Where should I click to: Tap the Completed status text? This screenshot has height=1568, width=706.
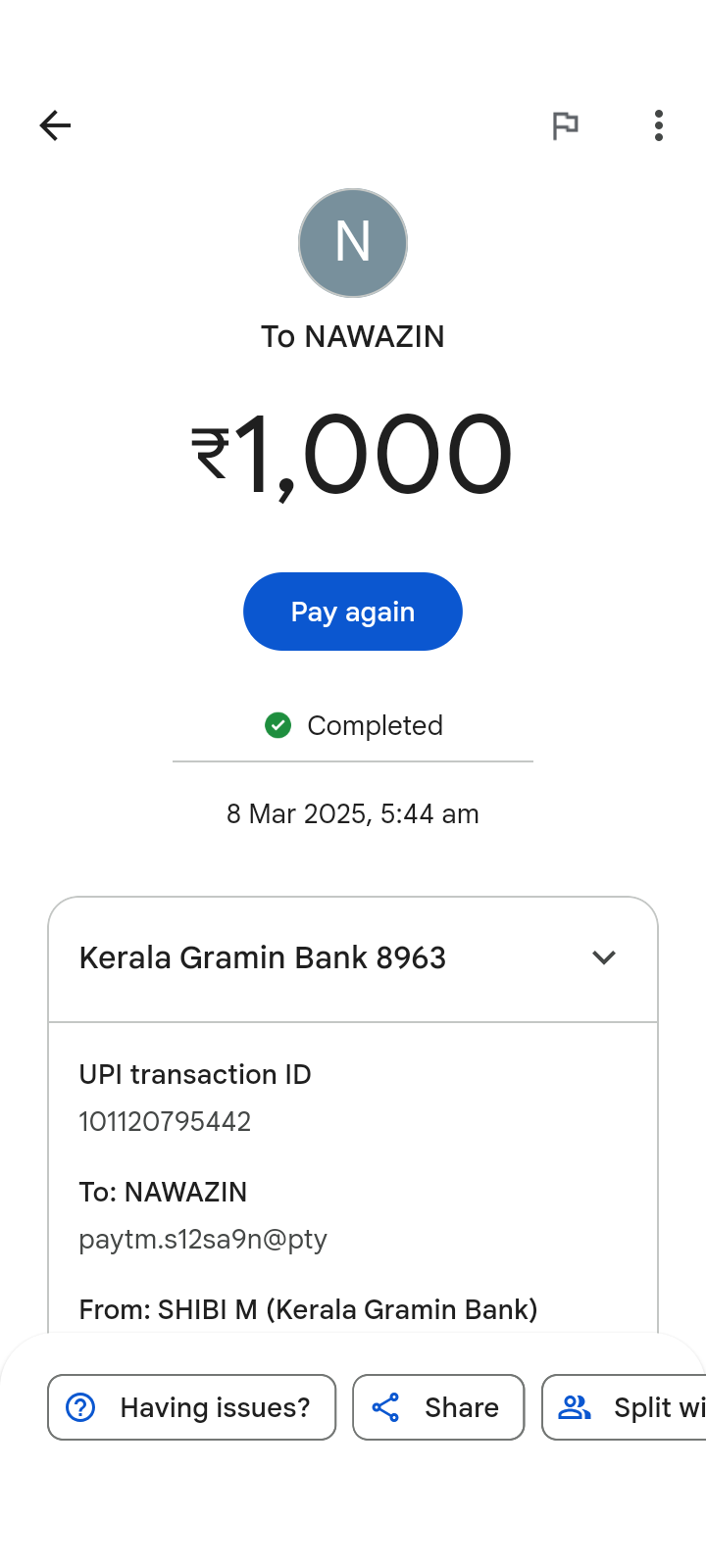point(375,725)
